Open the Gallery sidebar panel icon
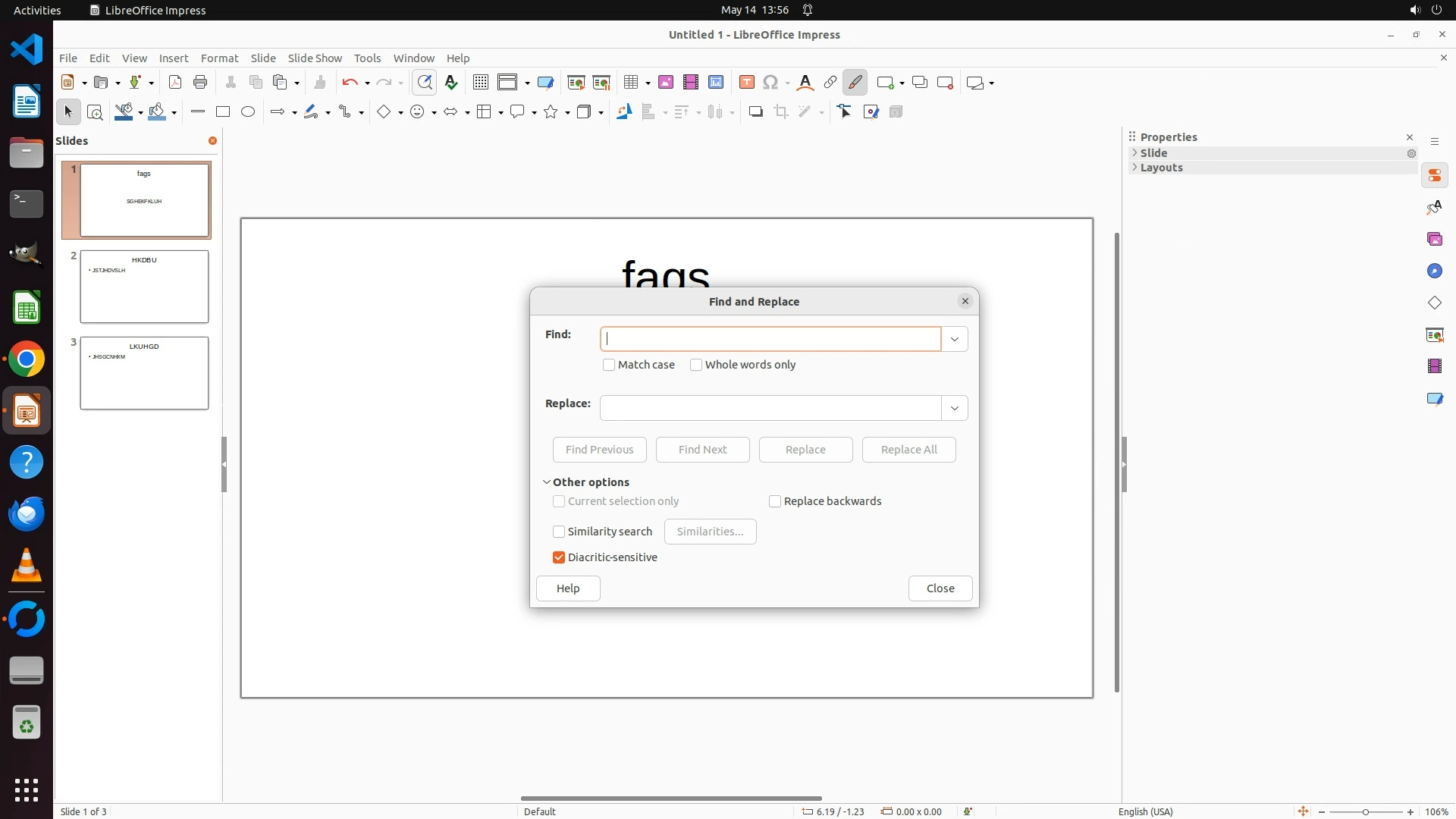The height and width of the screenshot is (819, 1456). point(1434,240)
